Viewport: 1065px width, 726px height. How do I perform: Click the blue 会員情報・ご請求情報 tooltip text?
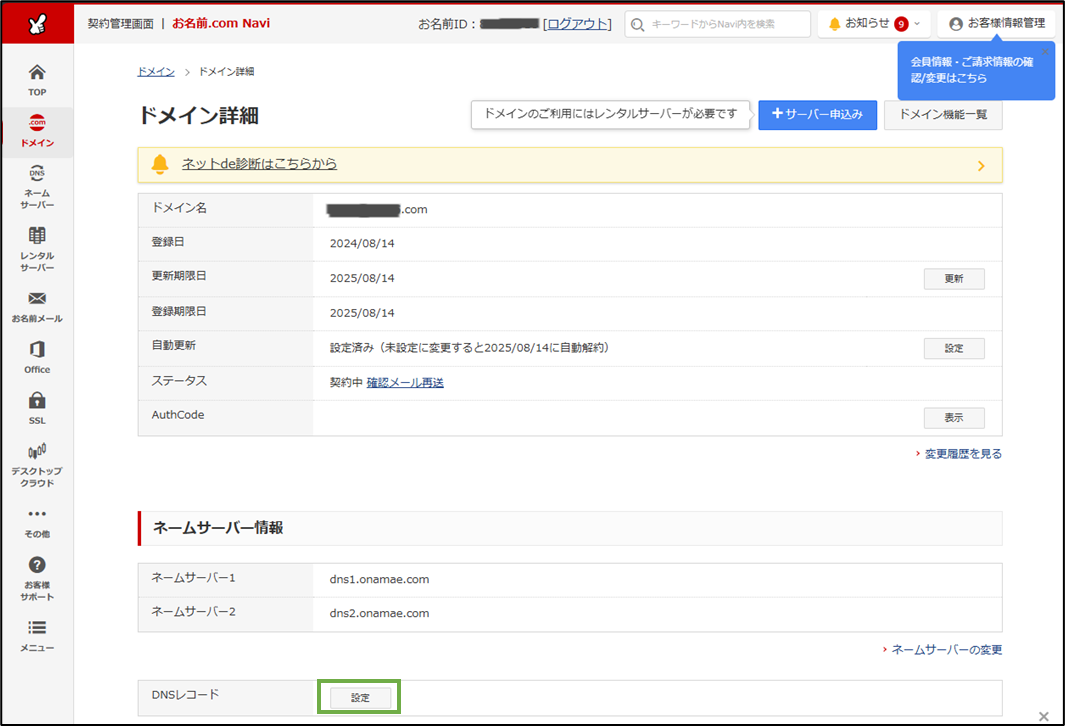[972, 70]
